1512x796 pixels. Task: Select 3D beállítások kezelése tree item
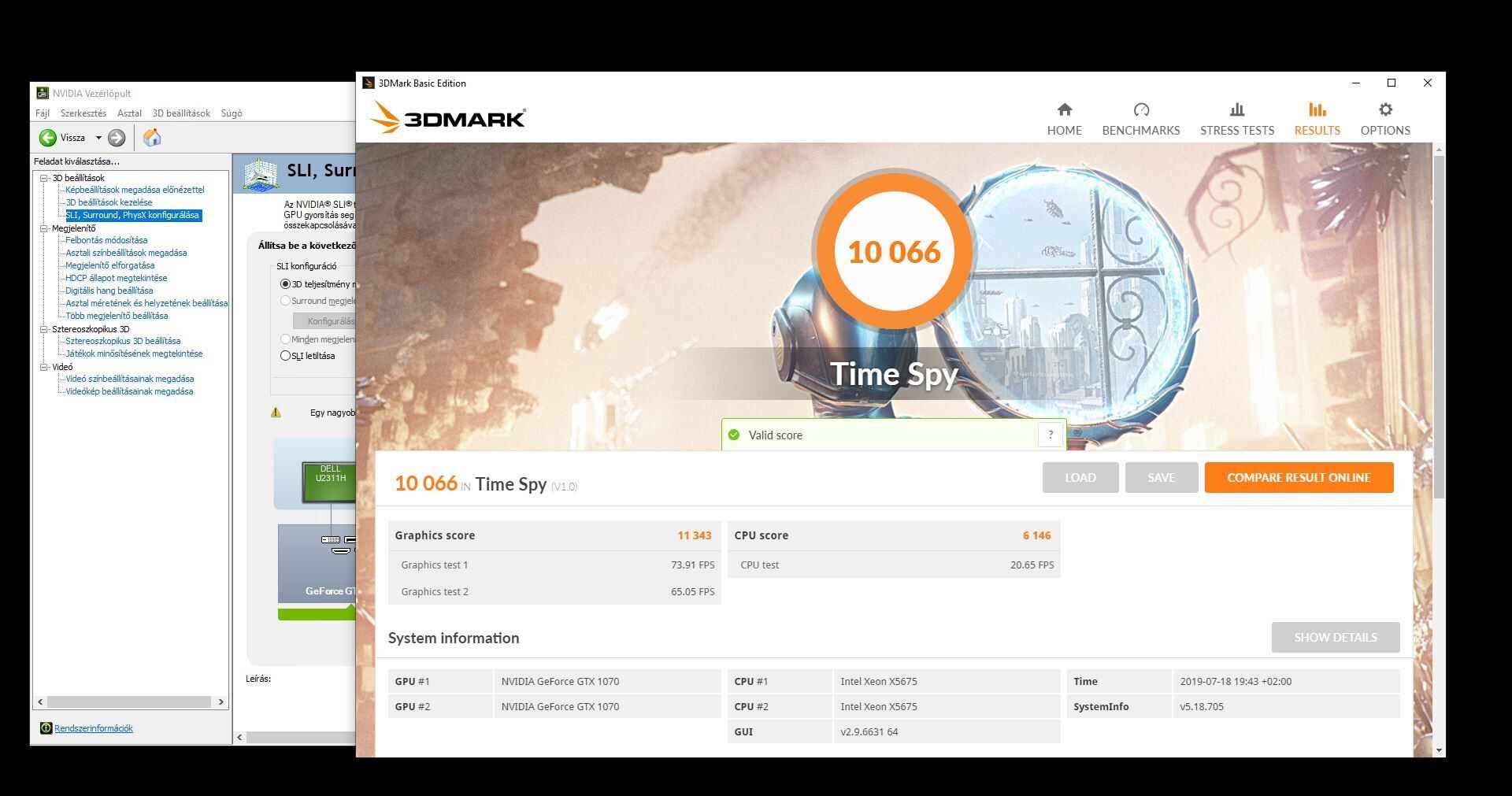109,202
